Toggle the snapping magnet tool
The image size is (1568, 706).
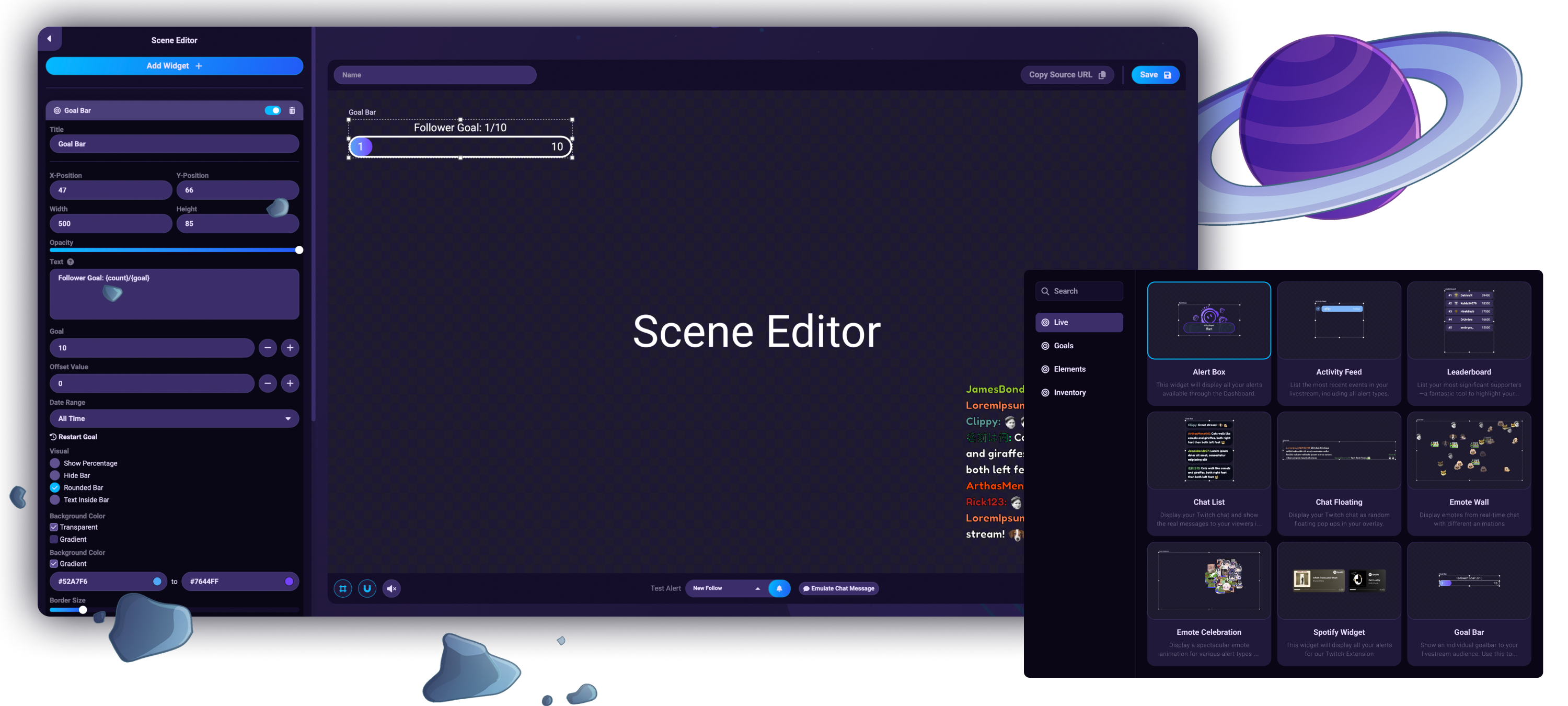[366, 588]
